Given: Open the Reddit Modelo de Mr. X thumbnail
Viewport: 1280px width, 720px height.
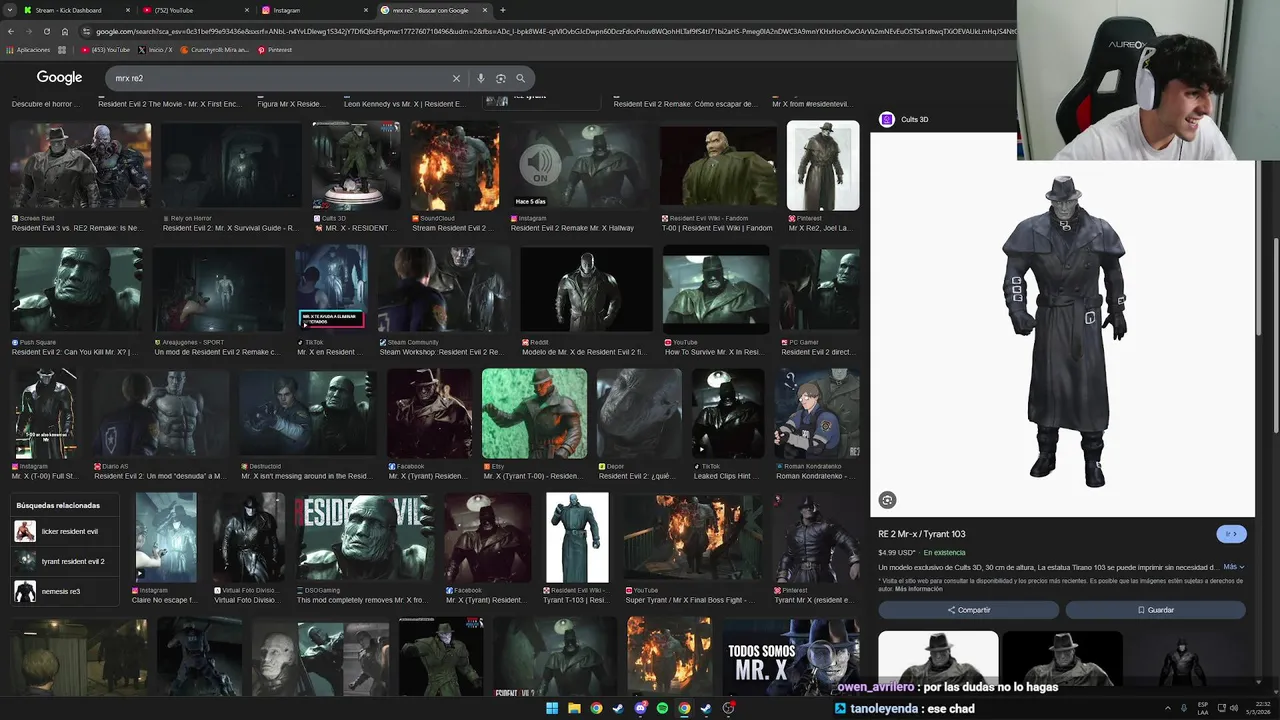Looking at the screenshot, I should [x=587, y=290].
